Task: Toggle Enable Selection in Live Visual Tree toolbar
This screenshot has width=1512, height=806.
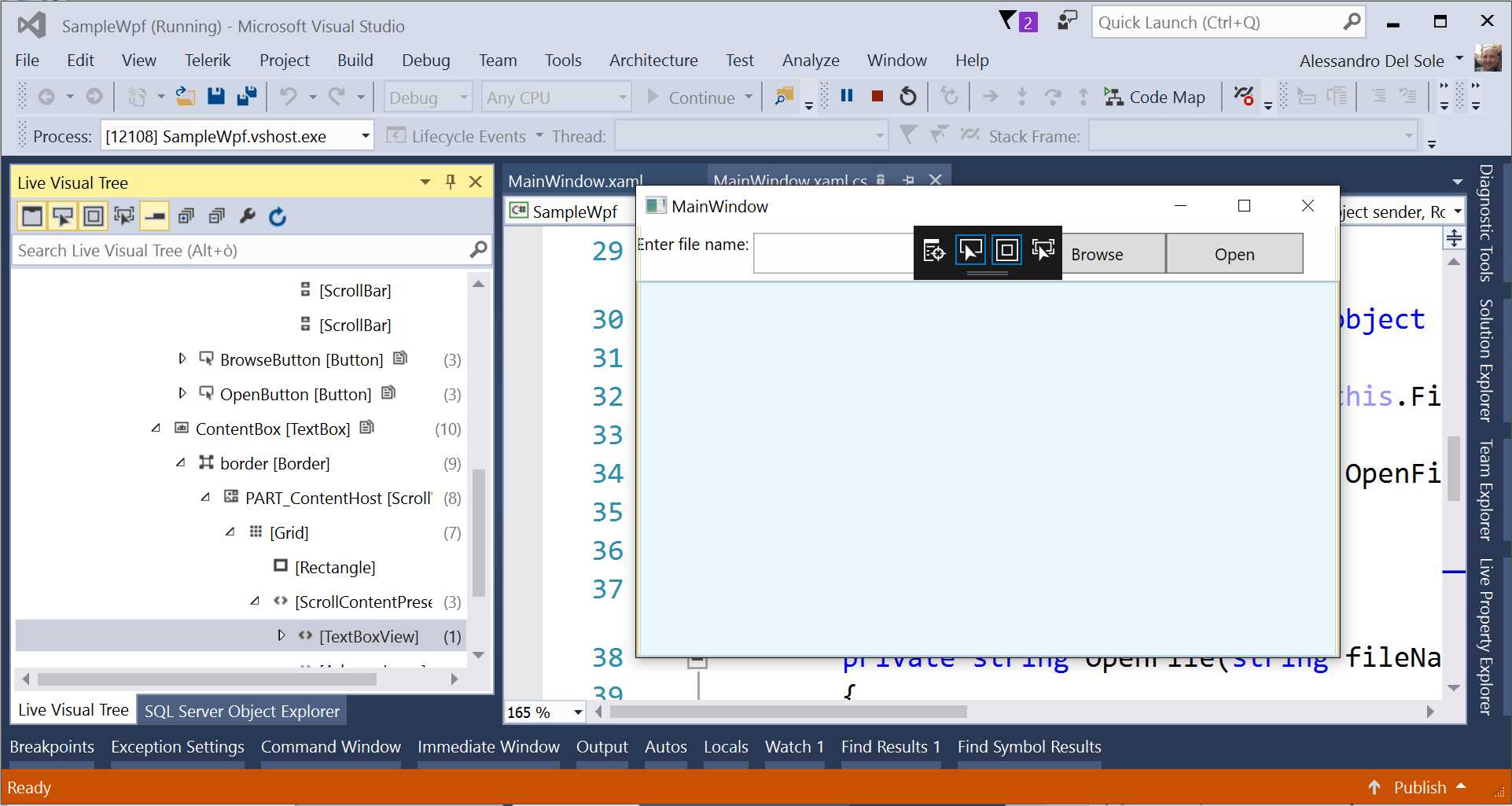Action: point(63,215)
